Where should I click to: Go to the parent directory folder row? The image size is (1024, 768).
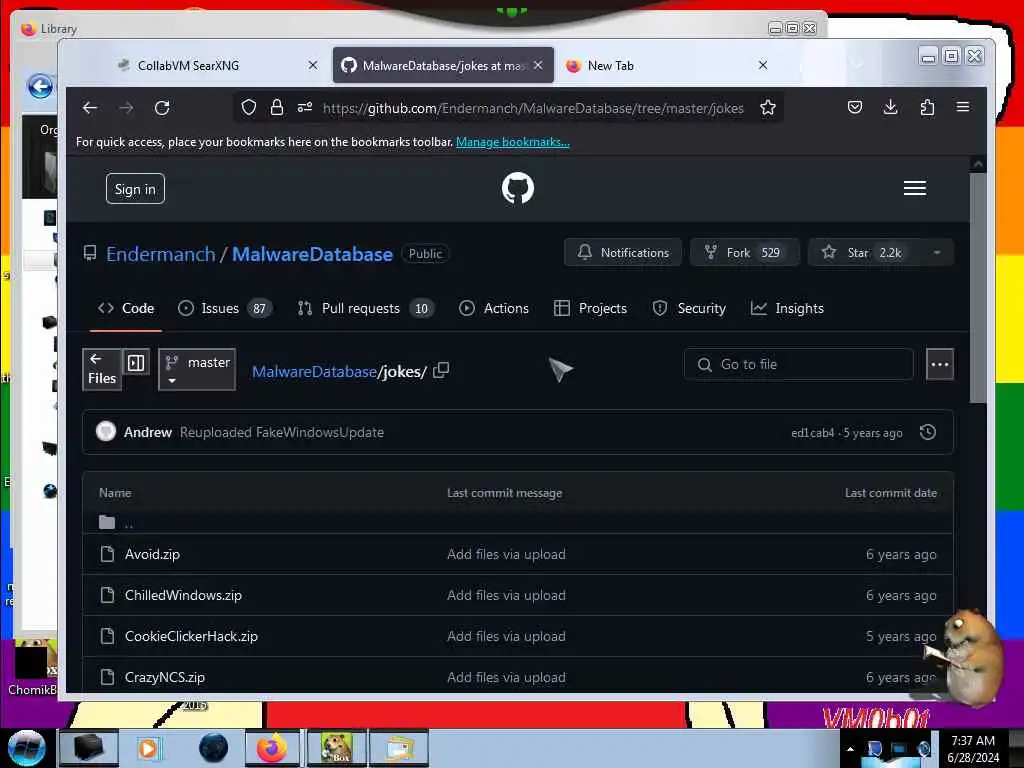coord(517,522)
